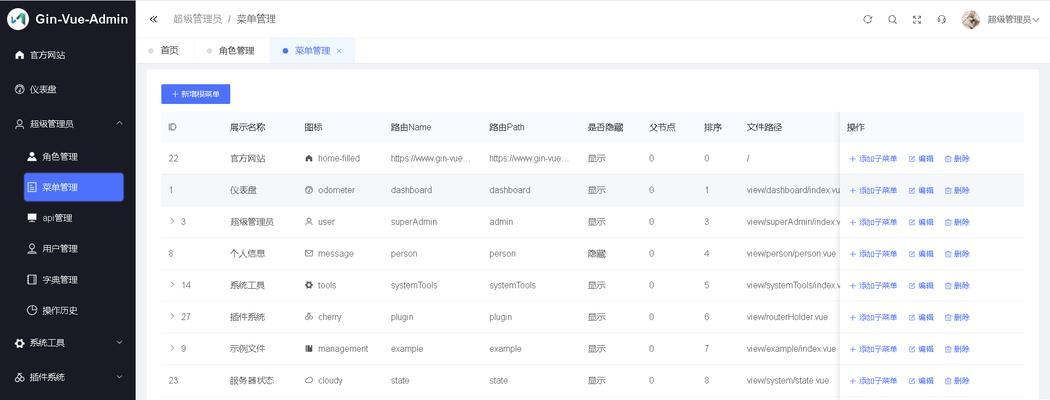Open 官方网站 in sidebar

point(68,55)
